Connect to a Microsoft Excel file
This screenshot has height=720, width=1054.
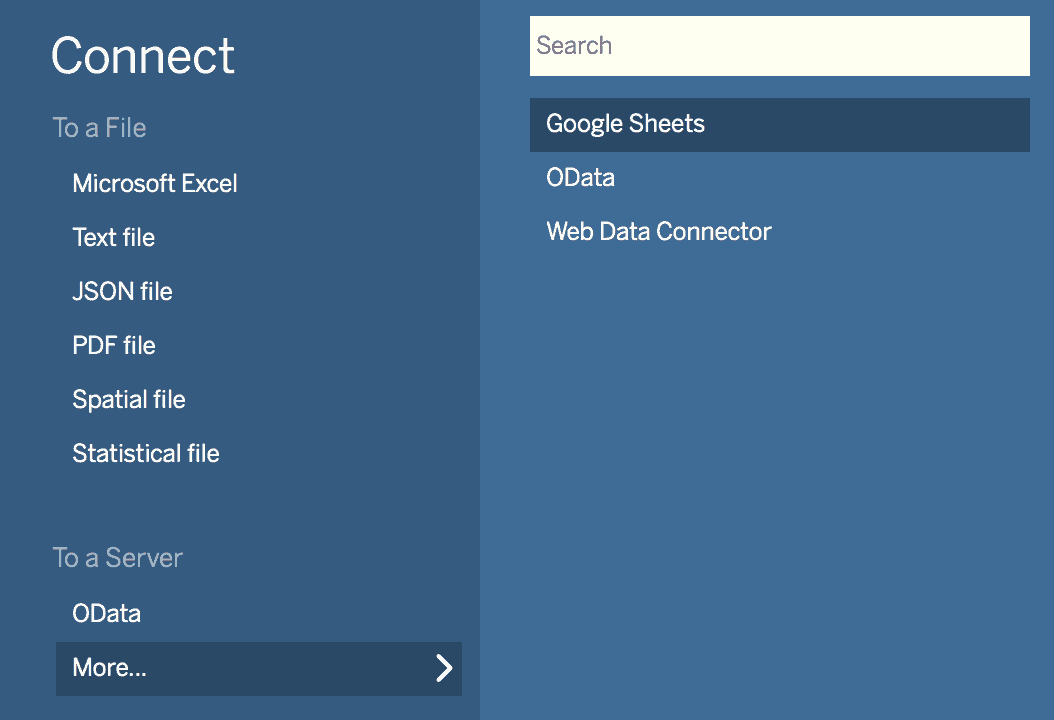click(x=155, y=184)
